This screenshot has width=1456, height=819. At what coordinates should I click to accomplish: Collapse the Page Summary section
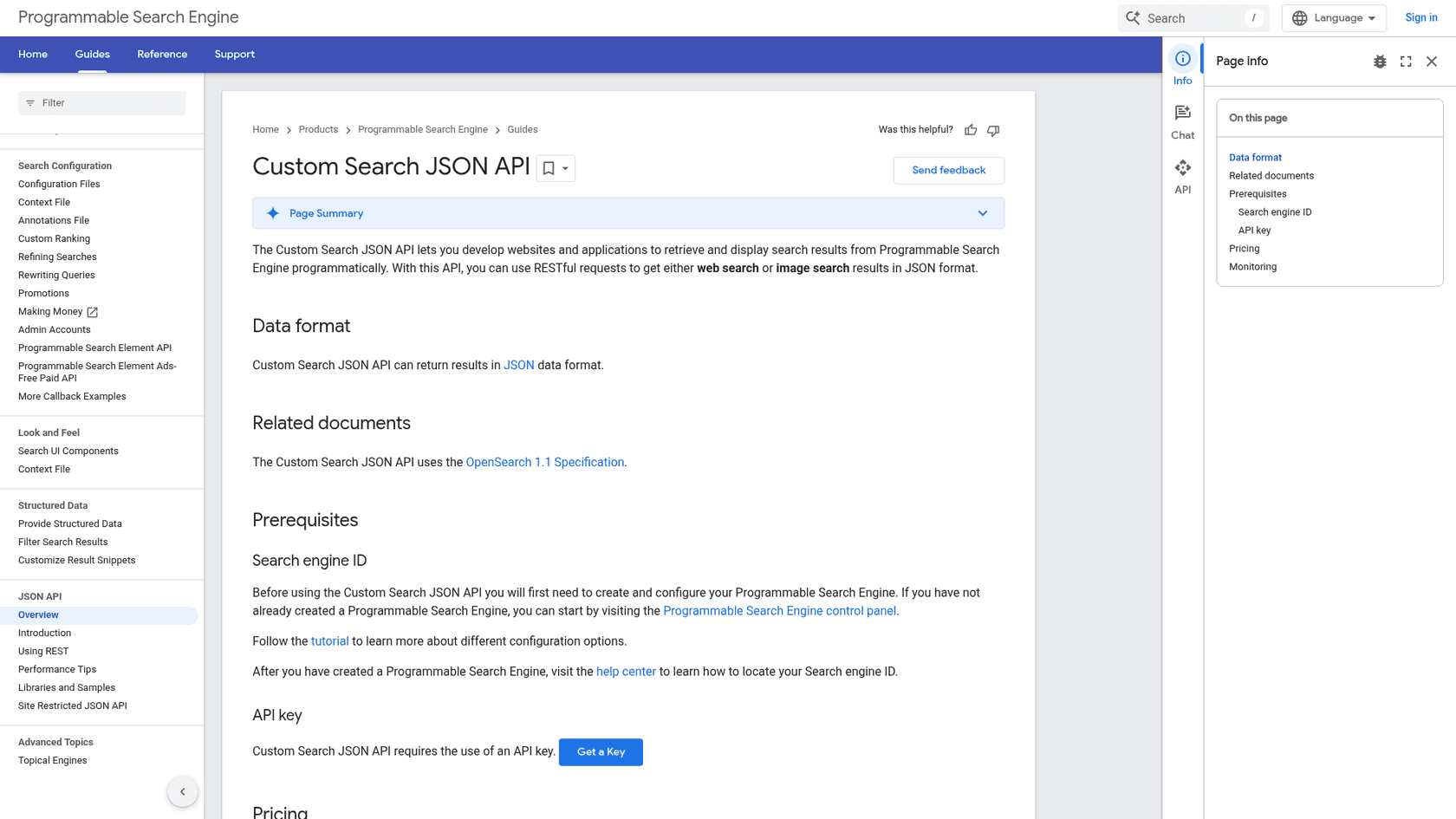click(983, 212)
